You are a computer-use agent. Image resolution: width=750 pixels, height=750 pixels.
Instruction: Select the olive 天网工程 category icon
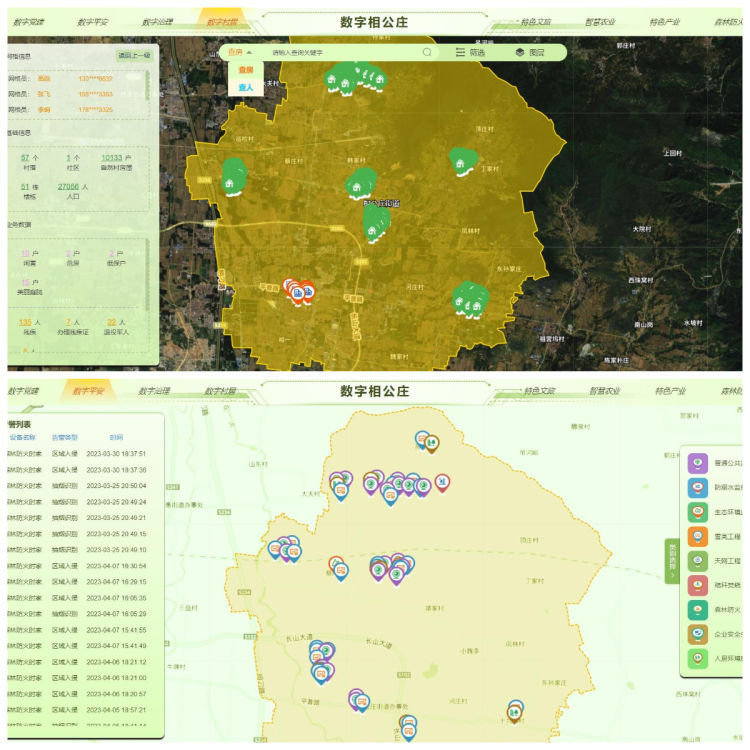697,561
